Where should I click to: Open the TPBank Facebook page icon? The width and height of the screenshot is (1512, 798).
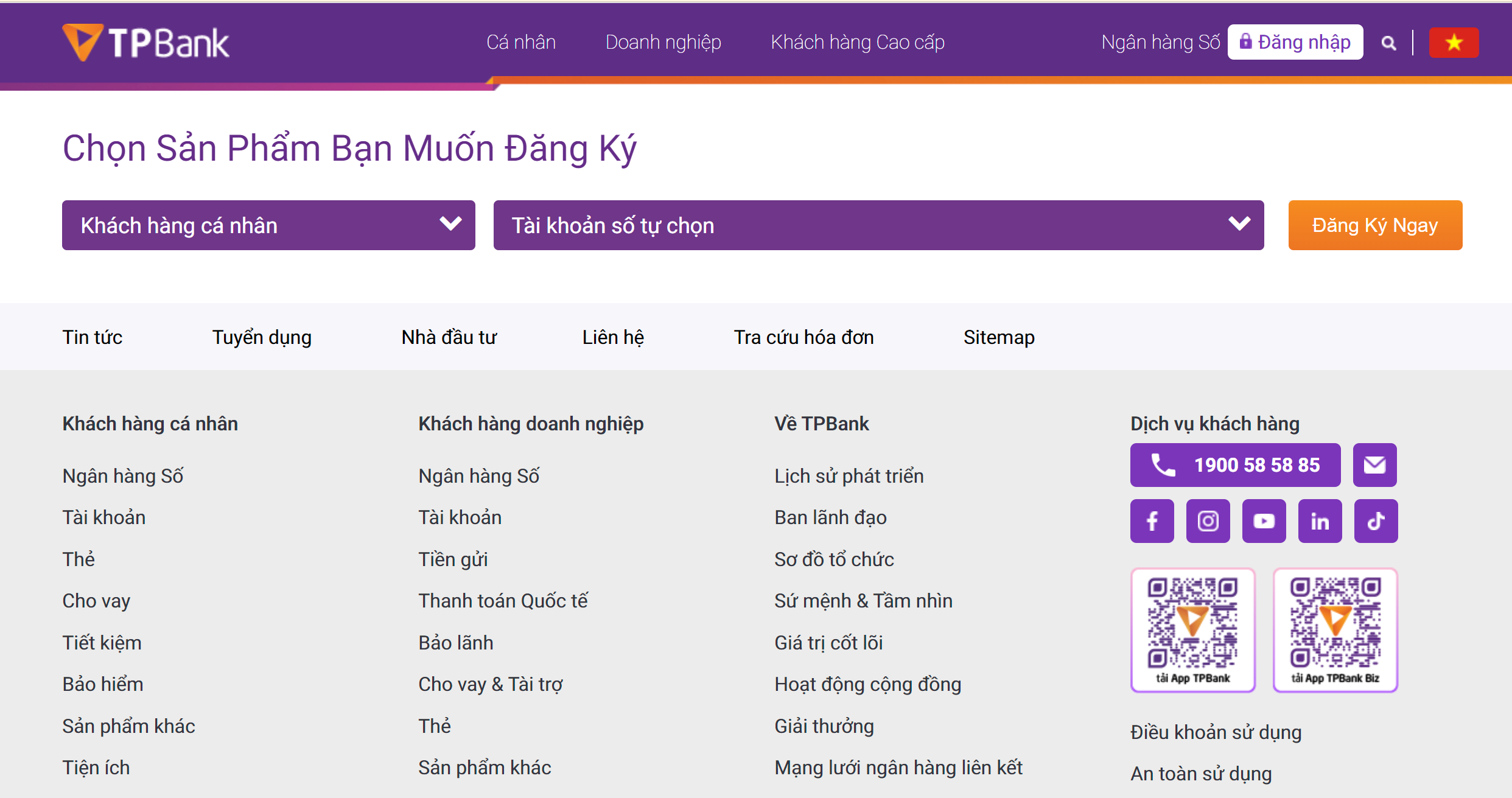pyautogui.click(x=1152, y=521)
